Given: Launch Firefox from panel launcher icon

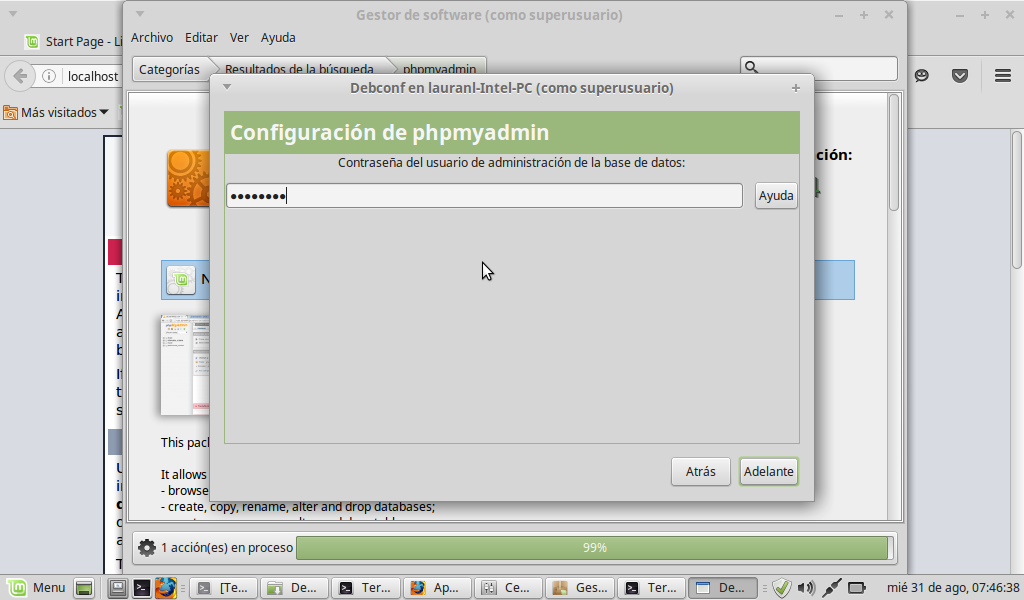Looking at the screenshot, I should (x=166, y=588).
